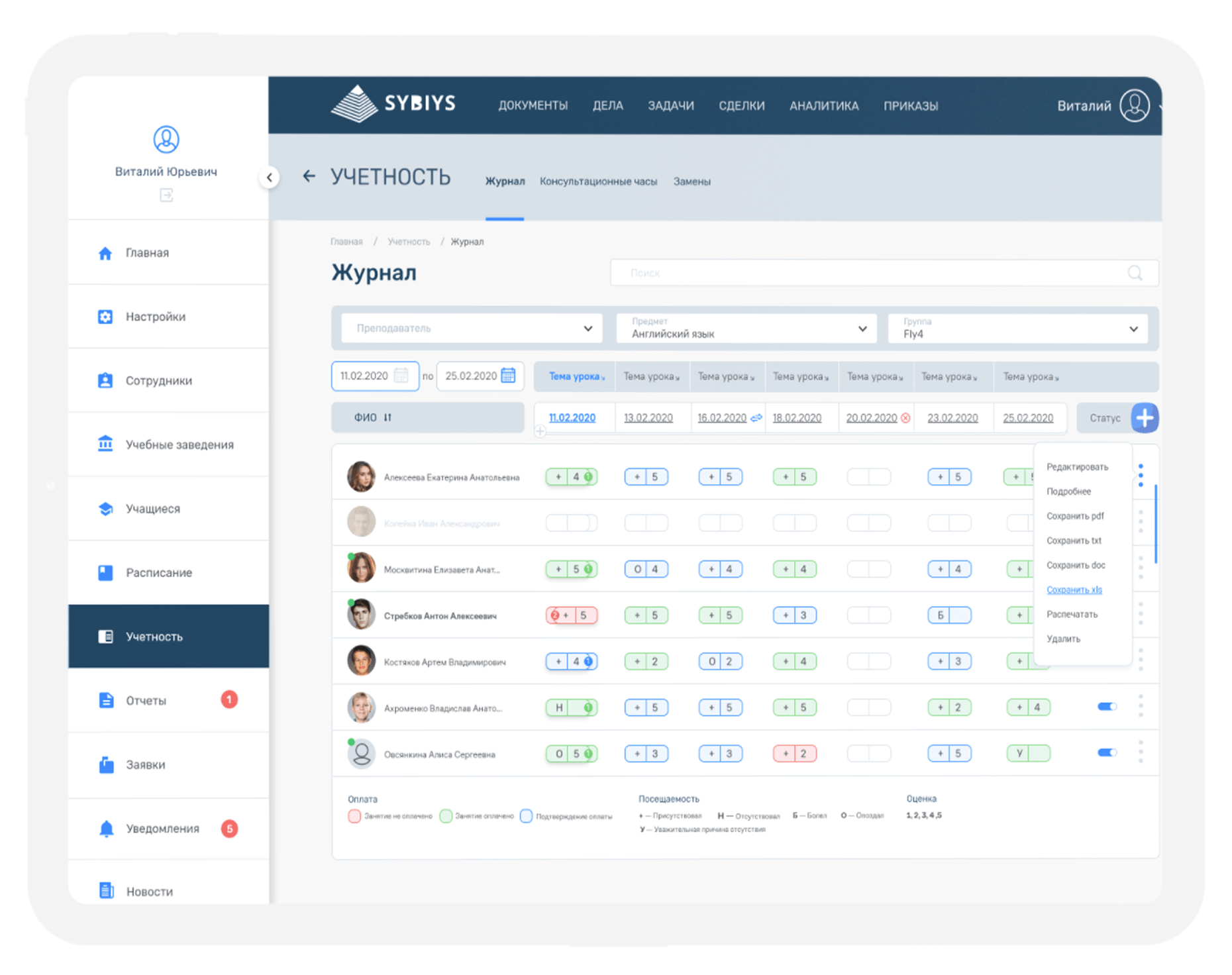The width and height of the screenshot is (1232, 975).
Task: Click red cancel icon next to 20.02.2020
Action: [905, 418]
